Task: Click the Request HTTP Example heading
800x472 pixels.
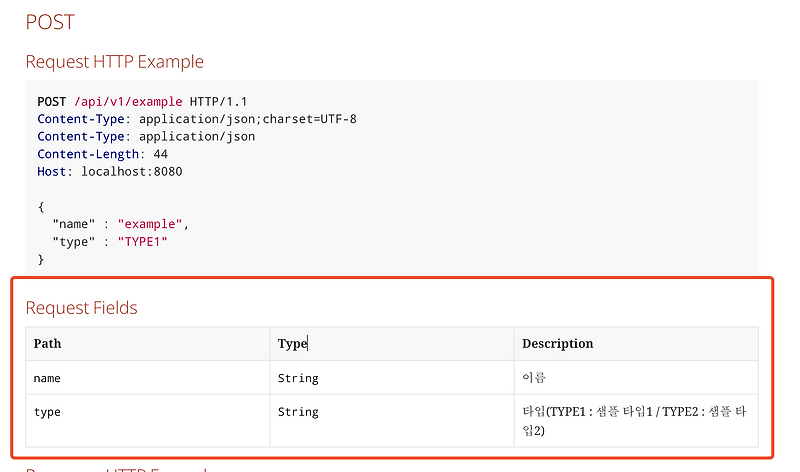Action: [114, 62]
